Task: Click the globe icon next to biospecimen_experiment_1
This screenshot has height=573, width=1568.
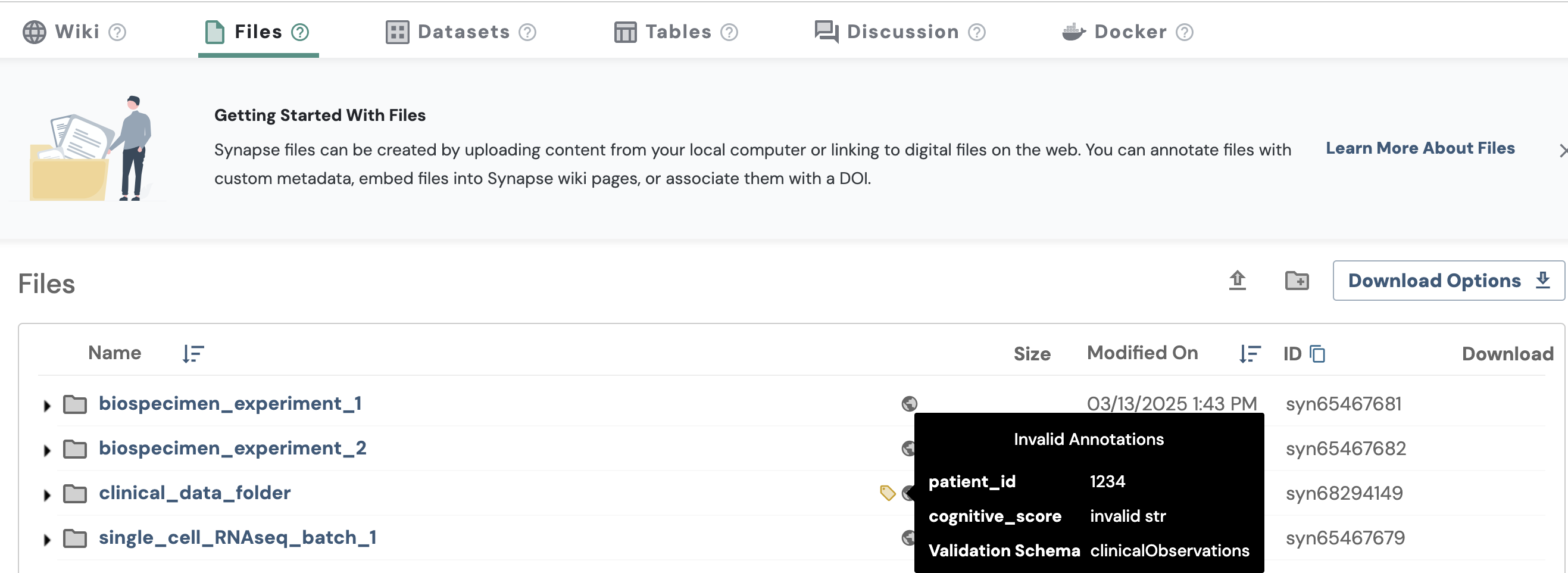Action: [909, 403]
